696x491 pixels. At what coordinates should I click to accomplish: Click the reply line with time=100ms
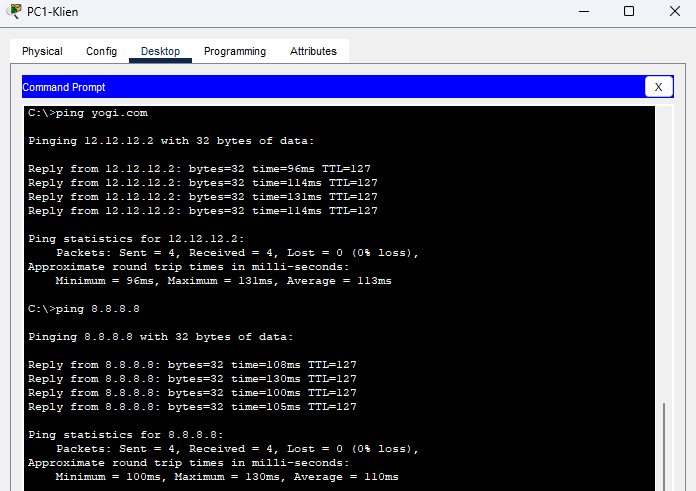point(192,393)
